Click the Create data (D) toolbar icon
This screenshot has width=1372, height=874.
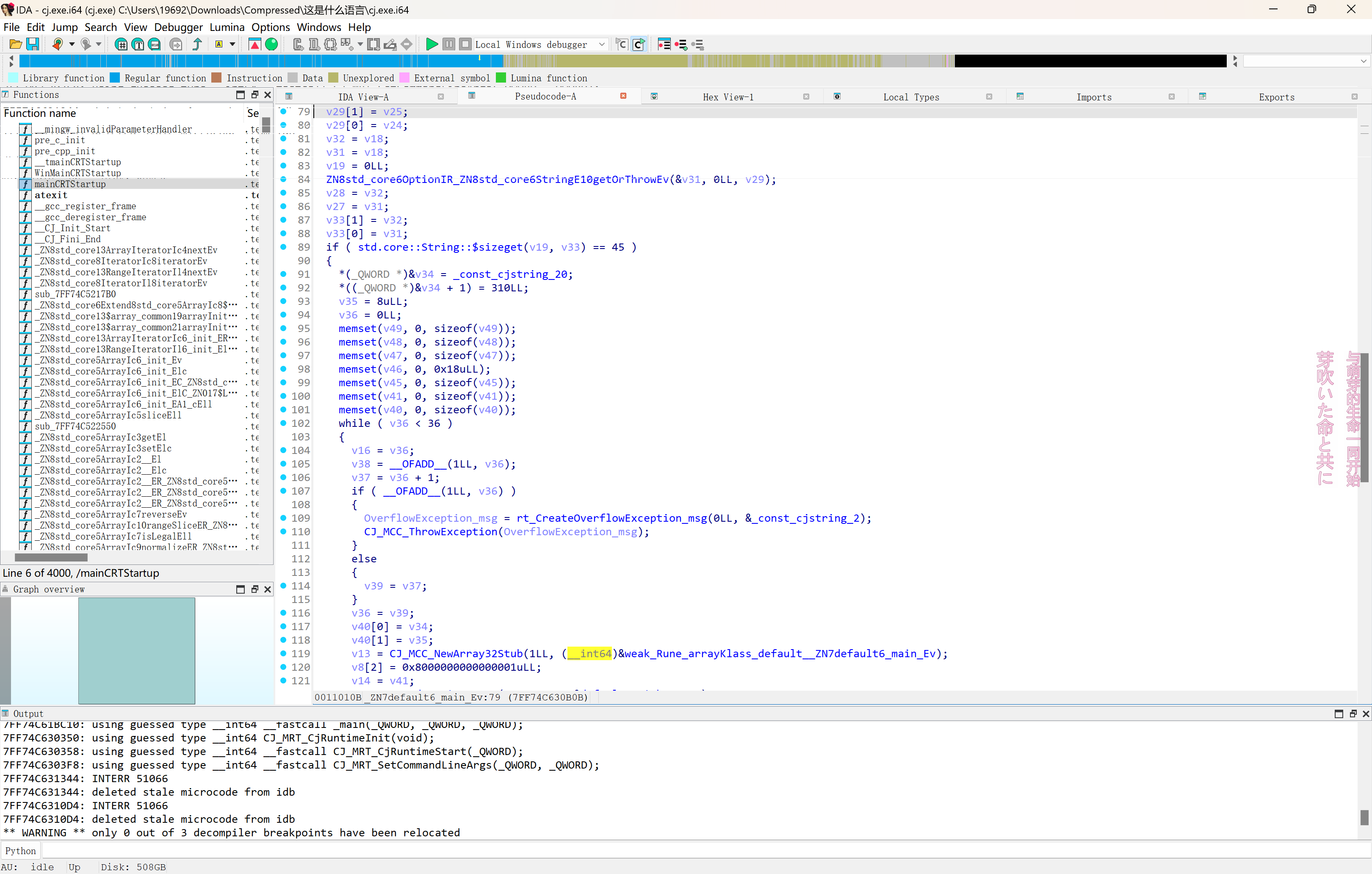[314, 44]
